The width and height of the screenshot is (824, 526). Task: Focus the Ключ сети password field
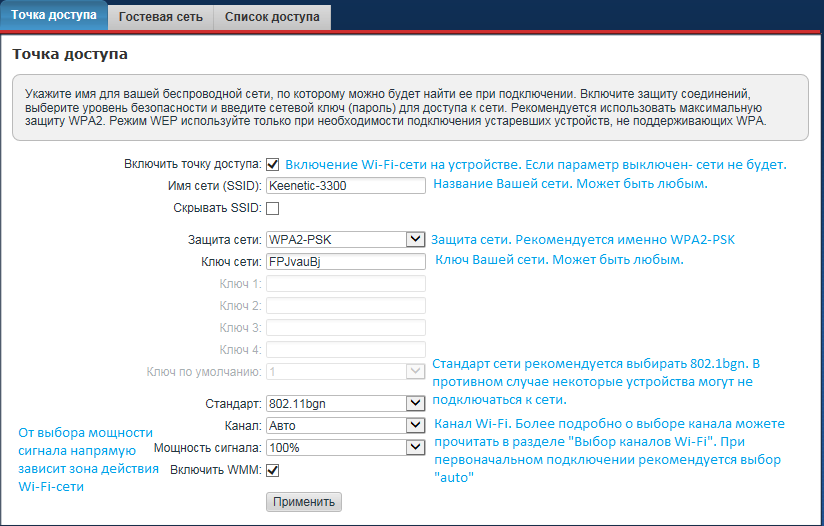pos(346,261)
